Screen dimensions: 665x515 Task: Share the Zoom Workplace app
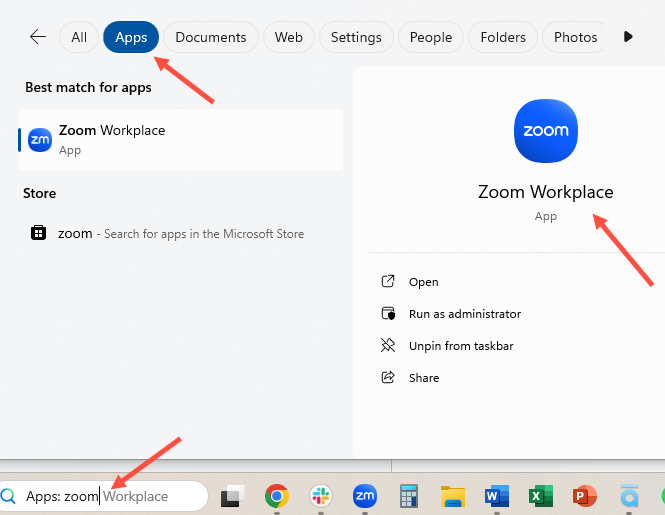[x=424, y=378]
